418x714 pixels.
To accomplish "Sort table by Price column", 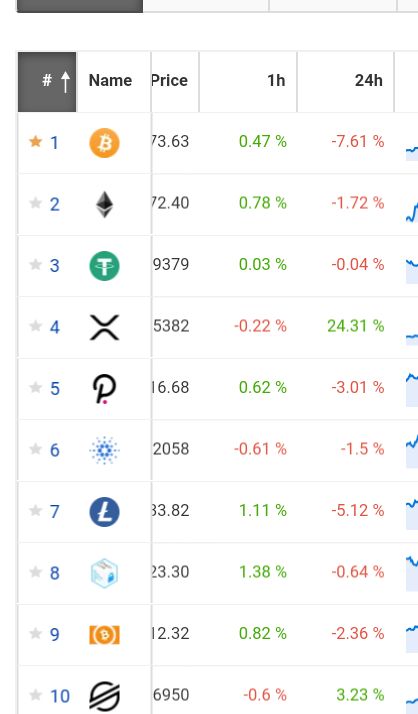I will [x=175, y=82].
